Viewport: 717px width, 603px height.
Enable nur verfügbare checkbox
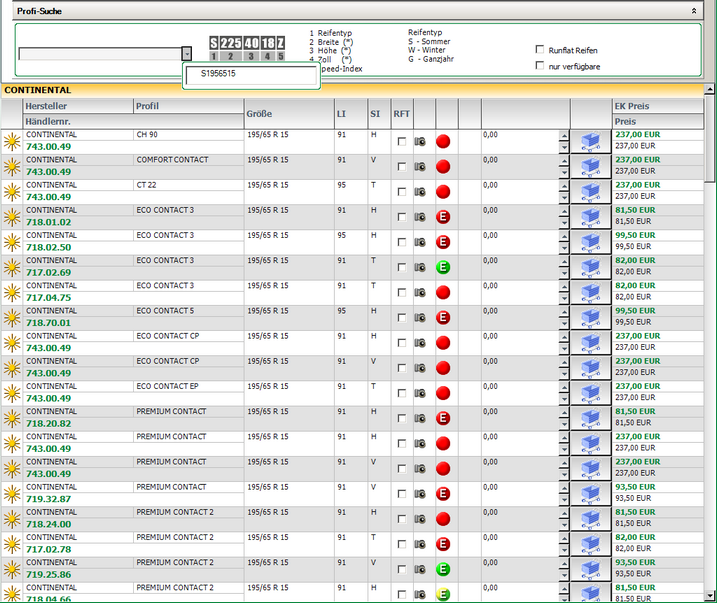coord(540,65)
